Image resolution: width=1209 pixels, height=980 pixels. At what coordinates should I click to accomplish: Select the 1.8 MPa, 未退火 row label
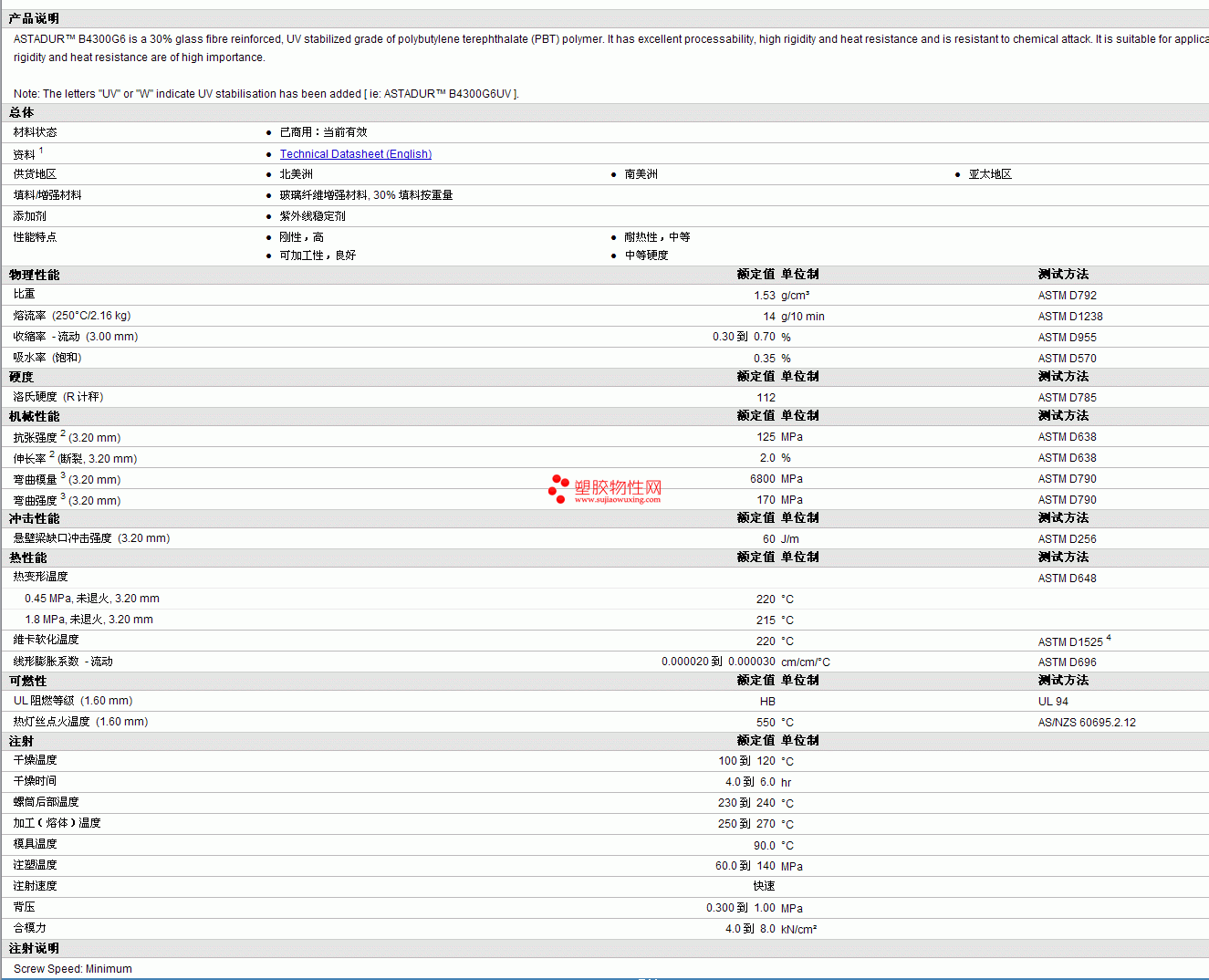pos(89,620)
